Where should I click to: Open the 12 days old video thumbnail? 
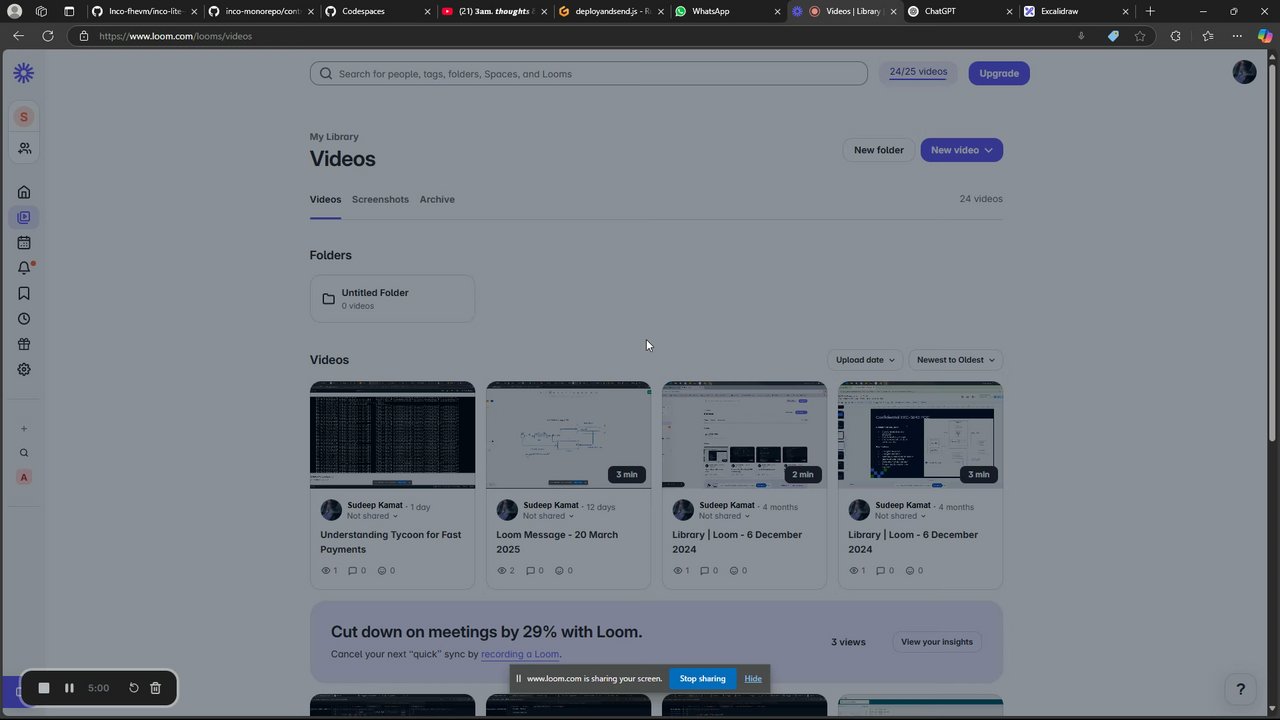(568, 435)
